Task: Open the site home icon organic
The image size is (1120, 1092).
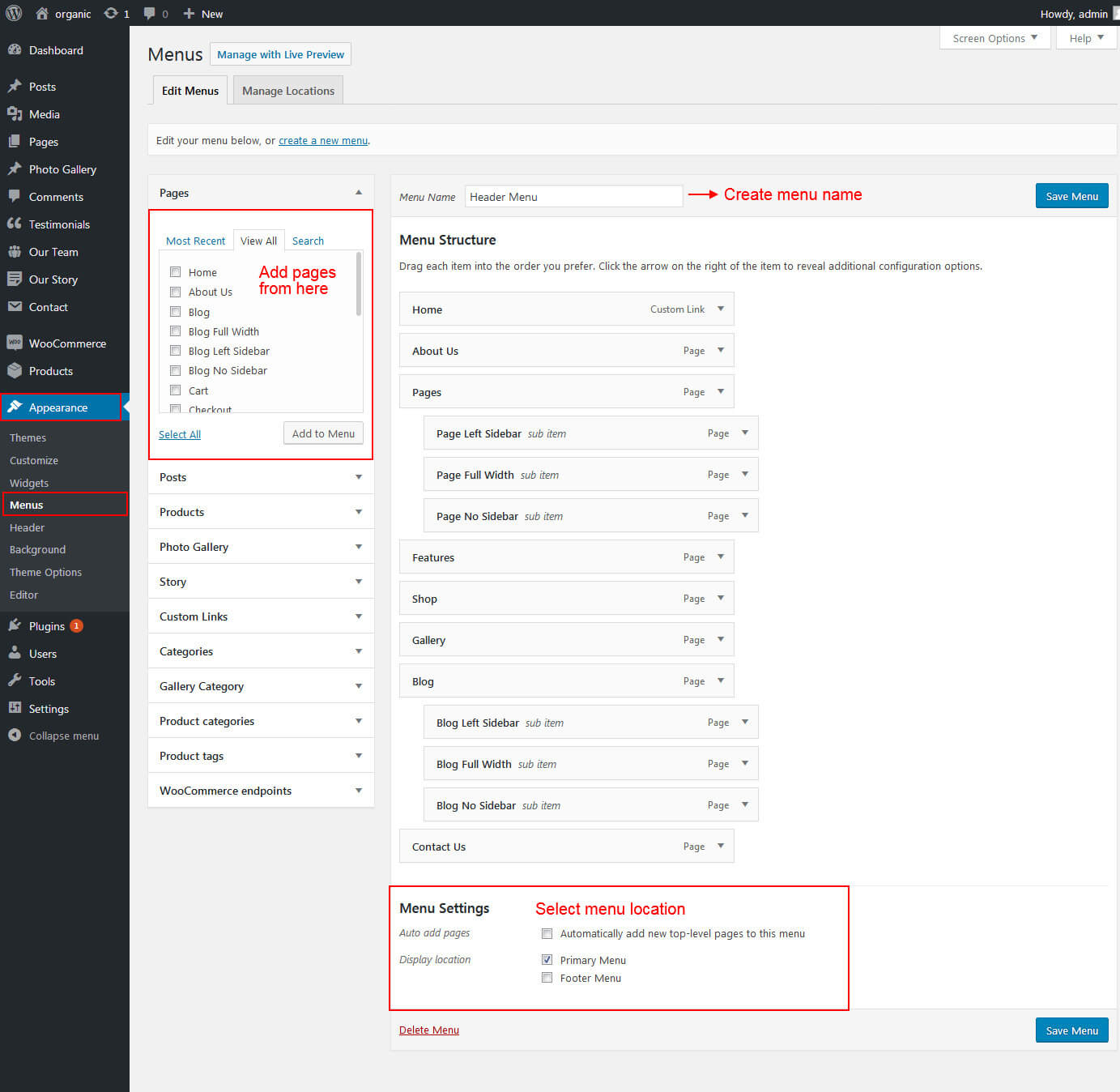Action: click(x=42, y=13)
